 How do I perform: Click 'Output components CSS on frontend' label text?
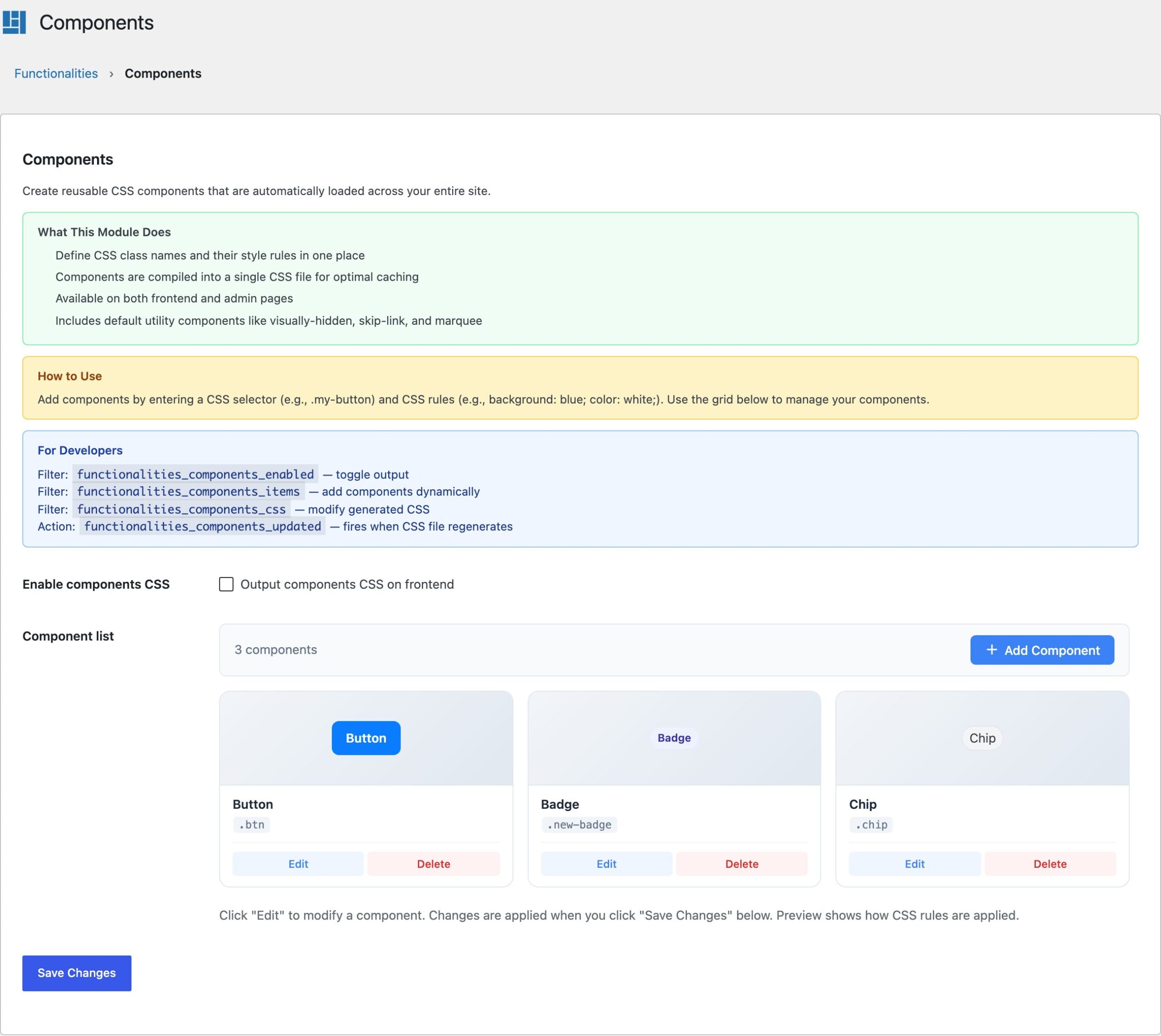(x=347, y=584)
